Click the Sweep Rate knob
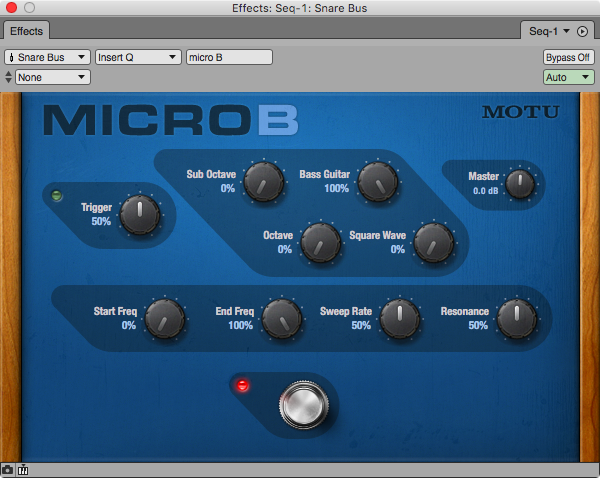This screenshot has width=600, height=478. coord(399,318)
